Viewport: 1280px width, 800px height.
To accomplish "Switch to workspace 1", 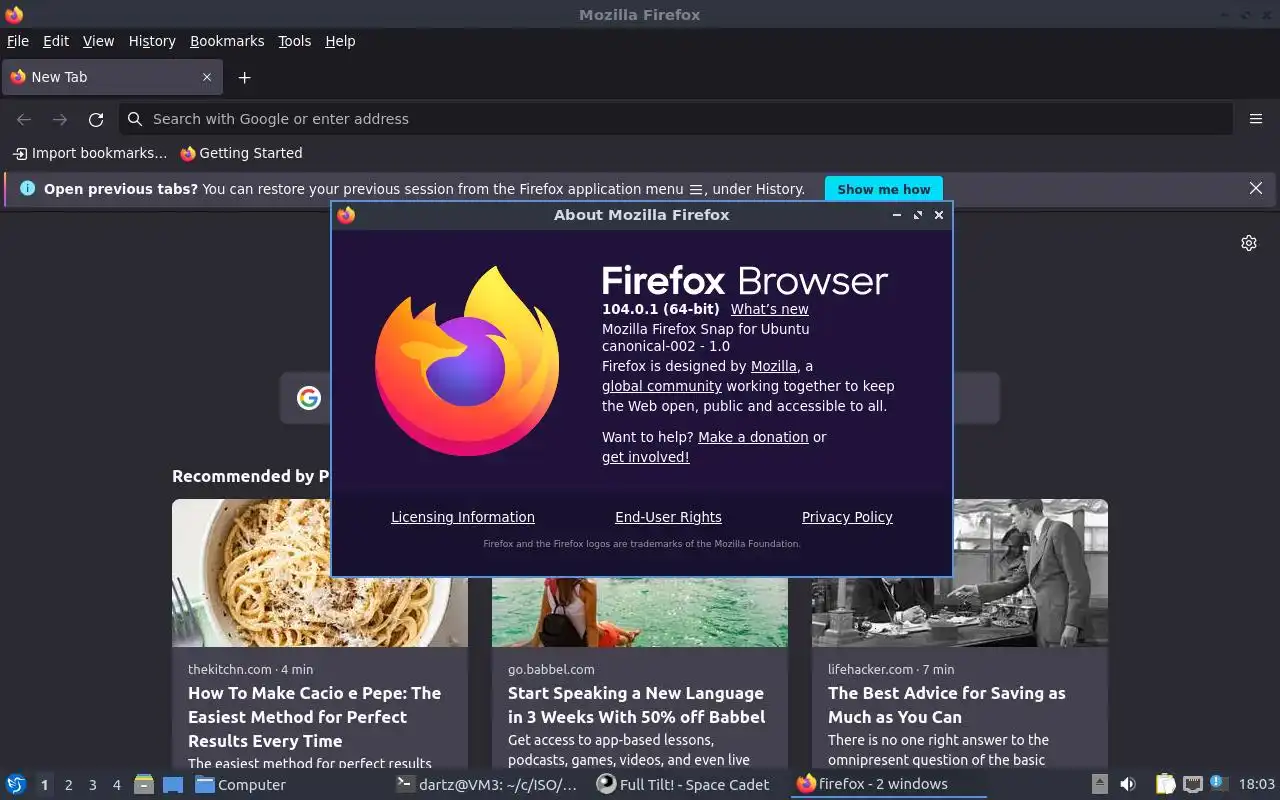I will pos(44,785).
